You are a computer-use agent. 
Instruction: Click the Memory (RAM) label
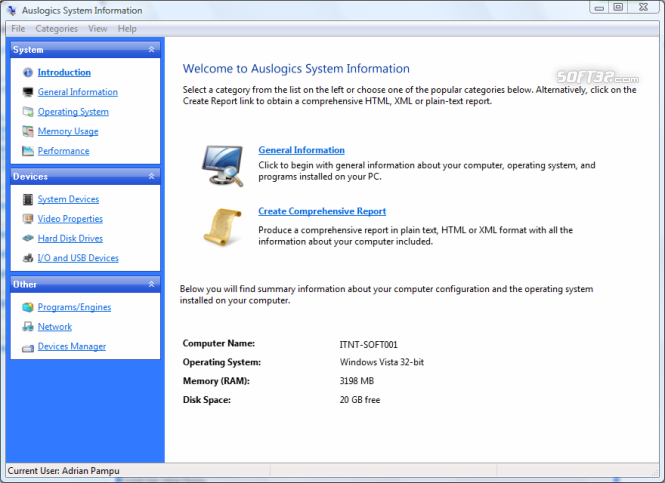[216, 381]
